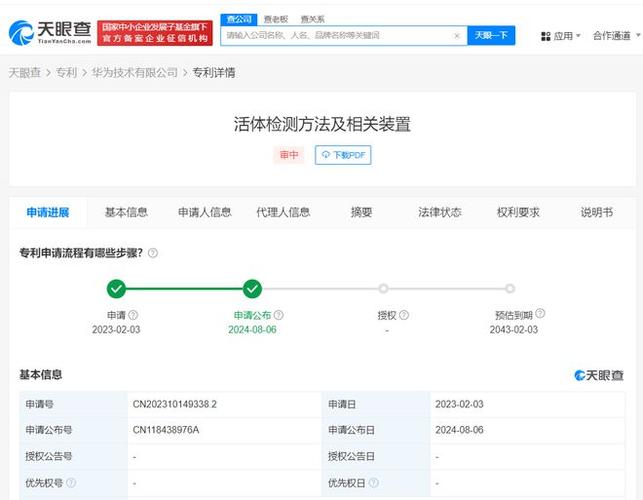Switch to the 基本信息 tab
The image size is (643, 500).
click(126, 212)
